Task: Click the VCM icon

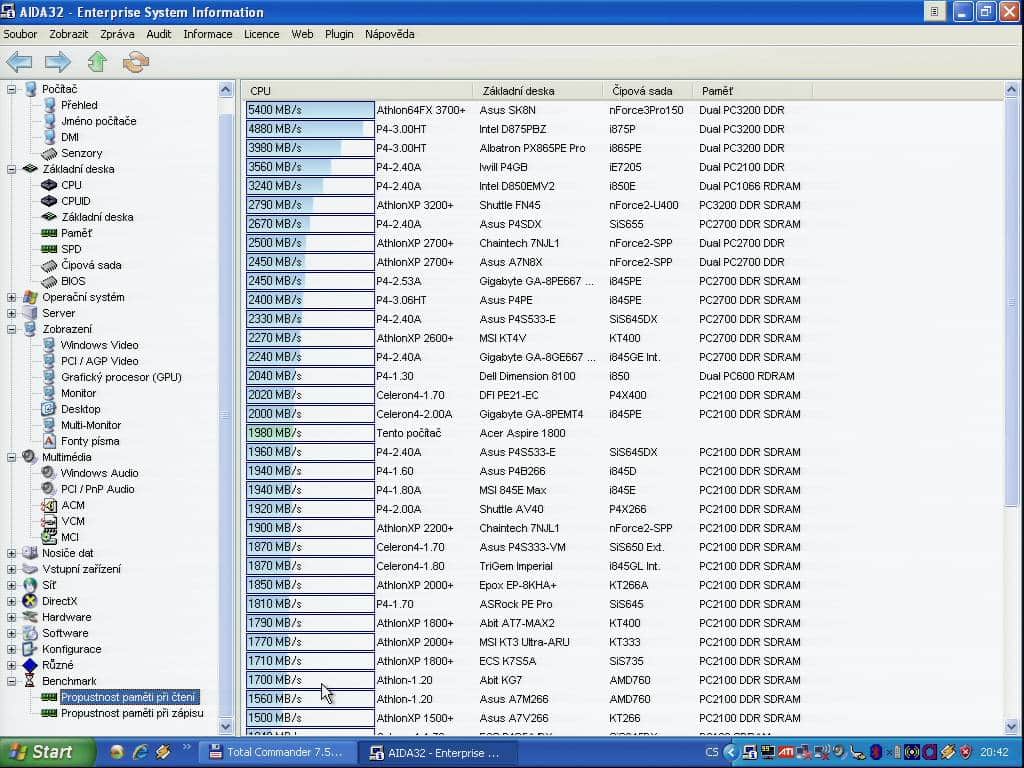Action: coord(49,520)
